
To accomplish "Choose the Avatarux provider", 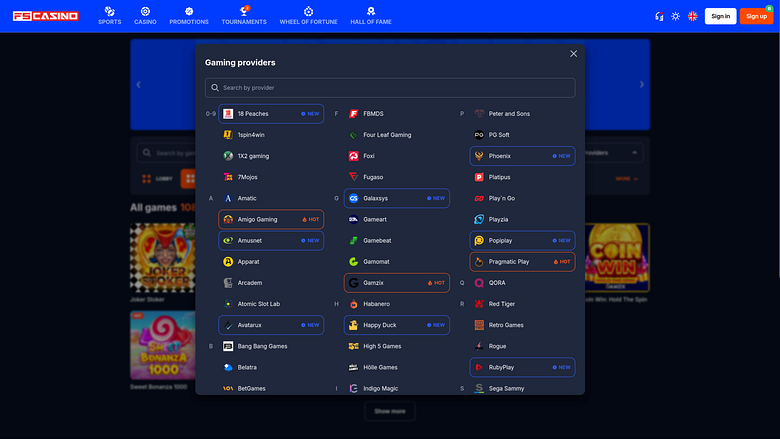I will point(271,325).
